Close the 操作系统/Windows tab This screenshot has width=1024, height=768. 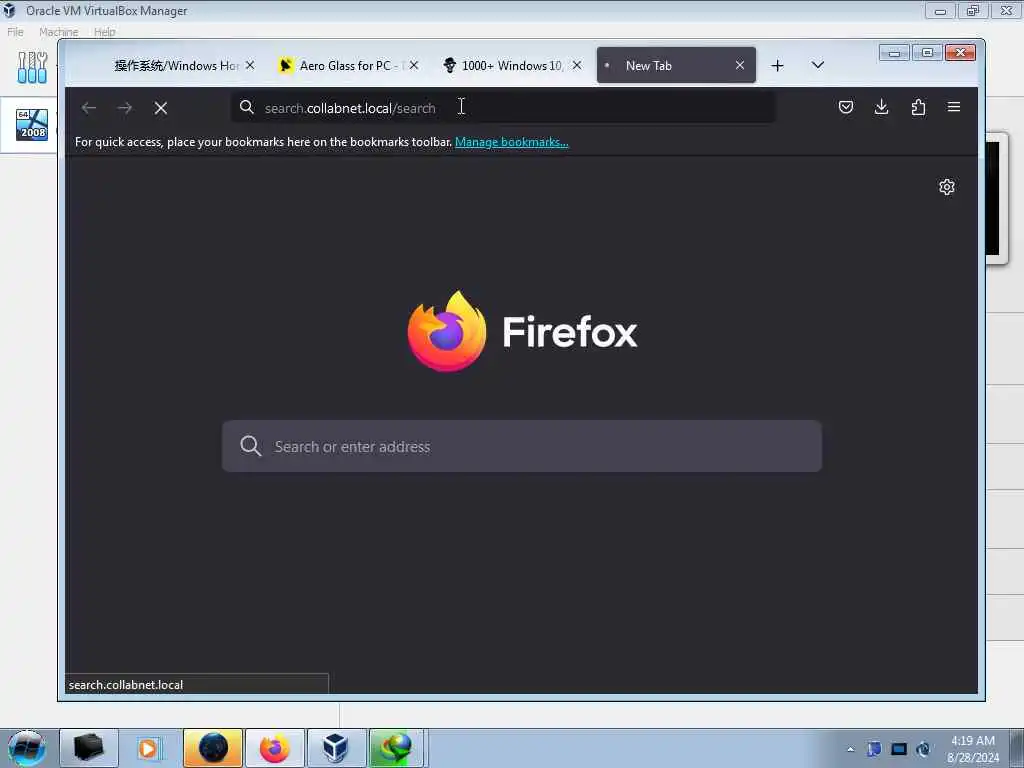pyautogui.click(x=250, y=65)
